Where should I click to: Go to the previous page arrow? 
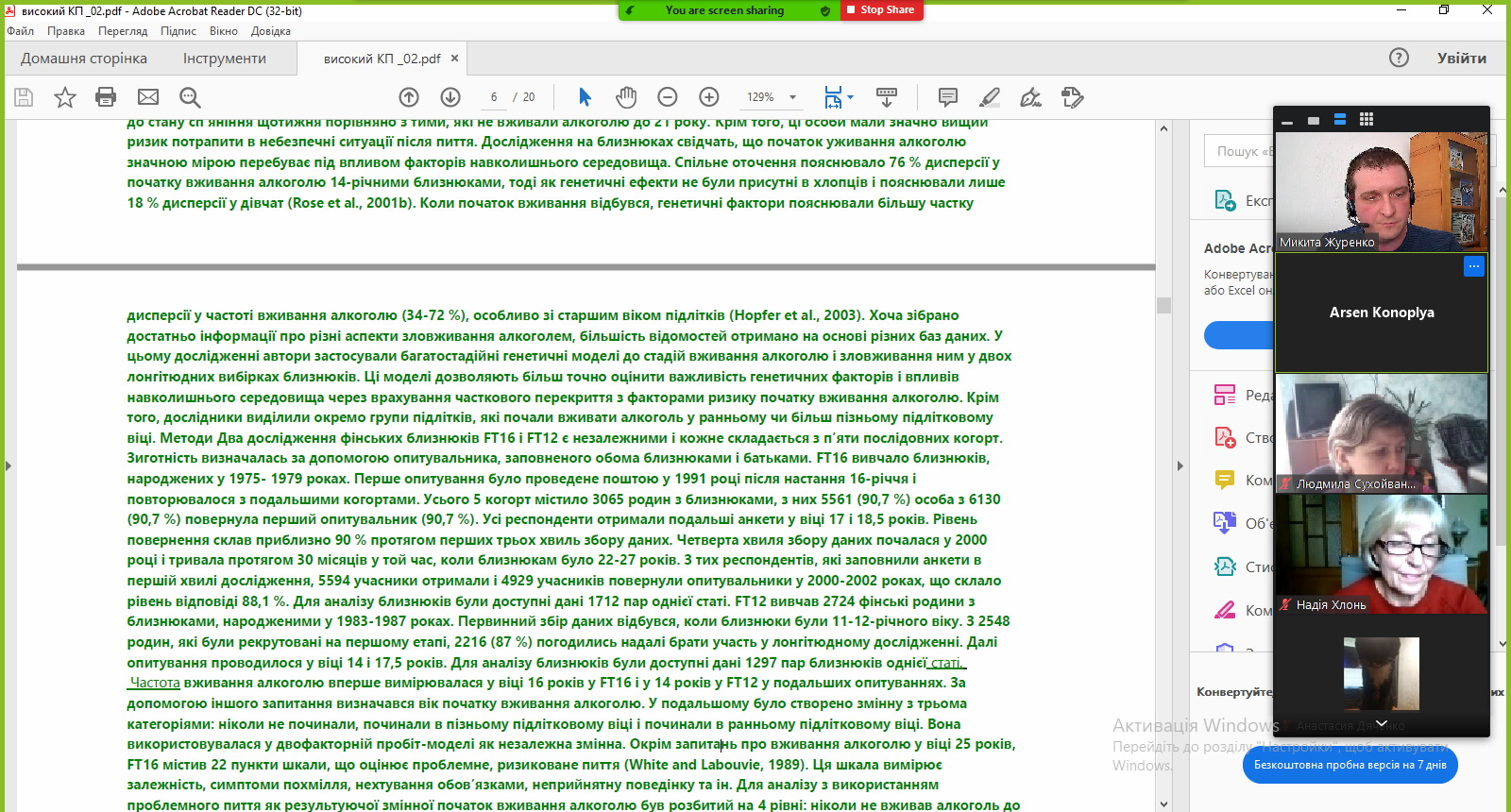[x=409, y=97]
